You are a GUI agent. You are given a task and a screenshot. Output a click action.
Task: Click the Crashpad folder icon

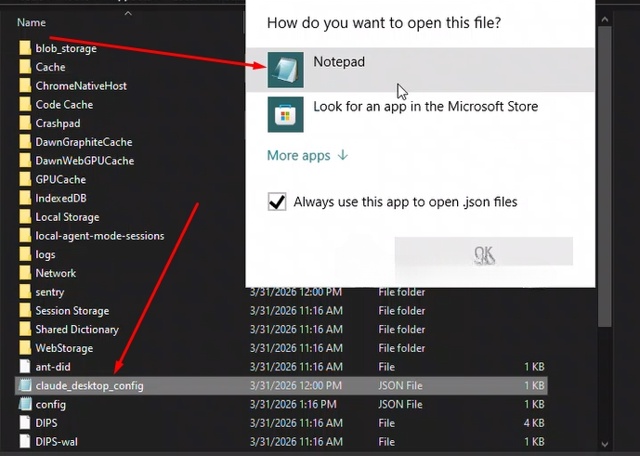pos(25,123)
